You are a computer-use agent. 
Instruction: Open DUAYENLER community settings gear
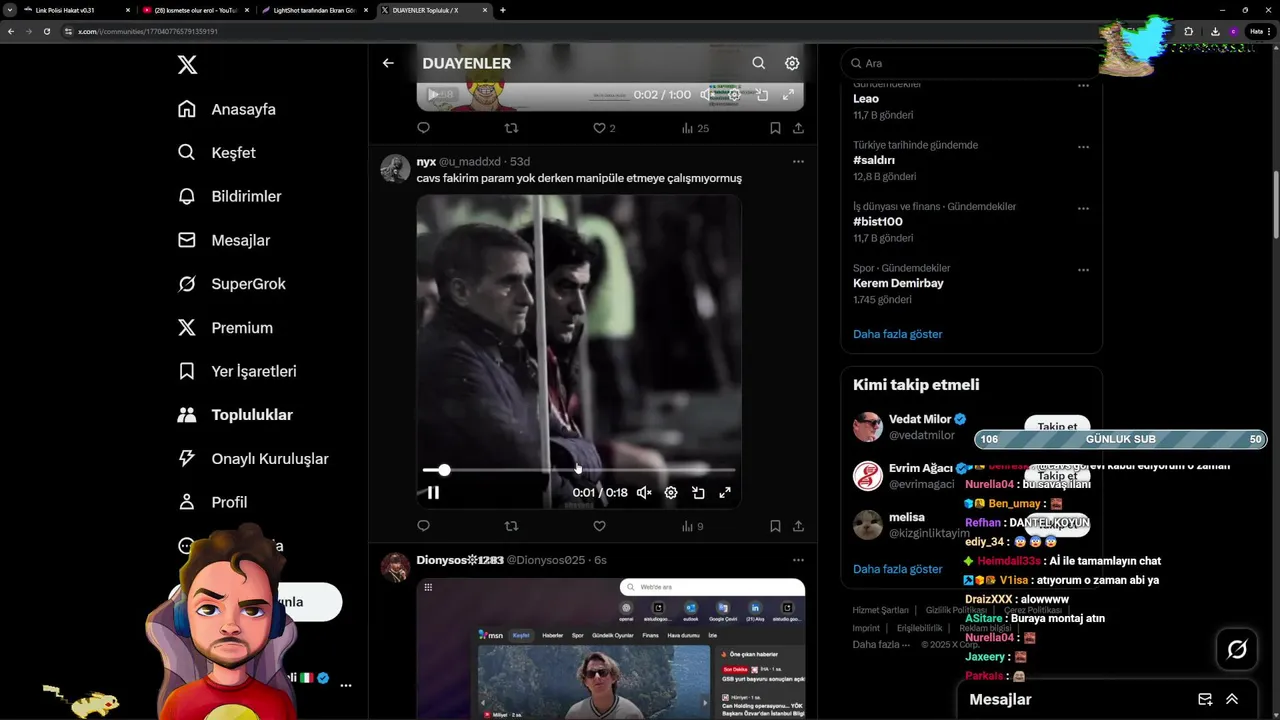point(792,63)
